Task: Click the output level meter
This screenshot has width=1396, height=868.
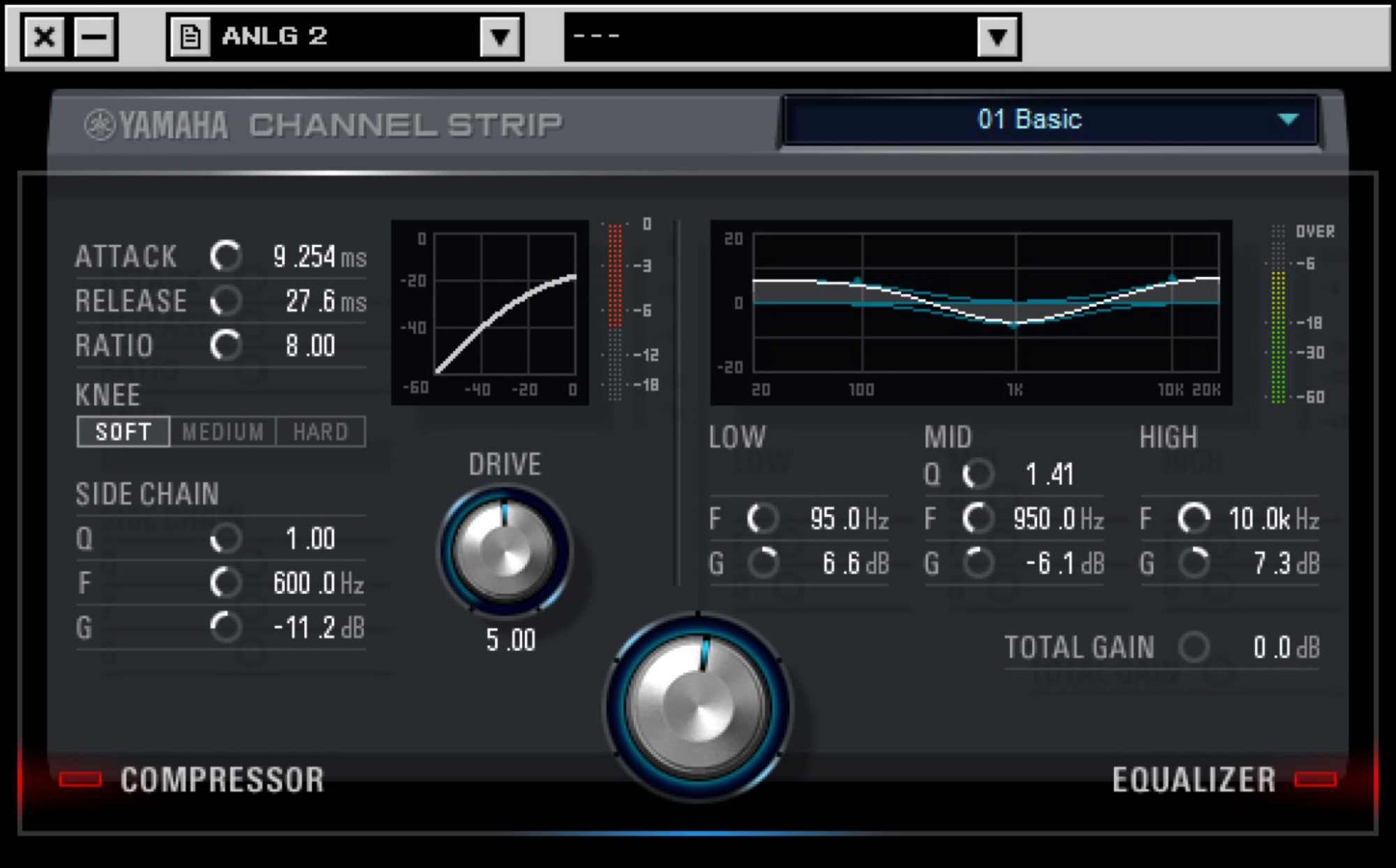Action: [1278, 313]
